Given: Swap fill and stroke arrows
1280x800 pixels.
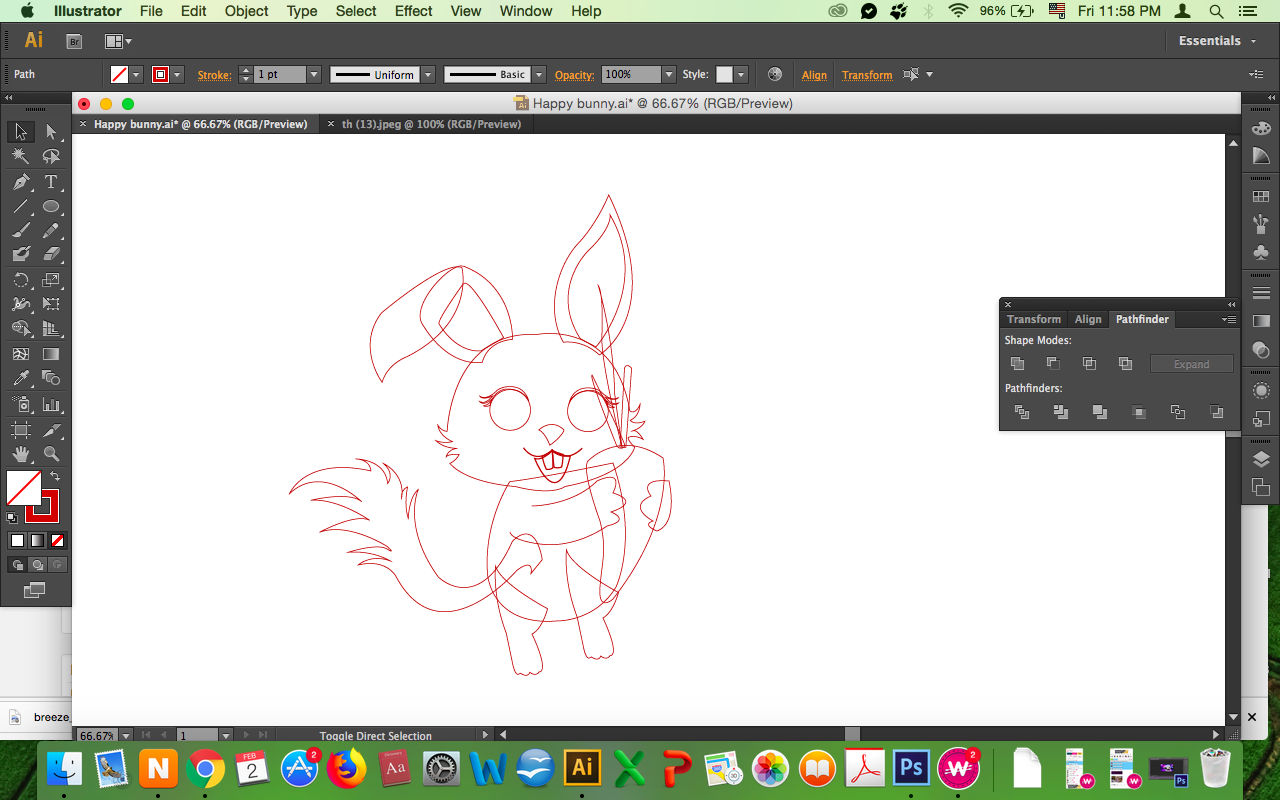Looking at the screenshot, I should point(56,477).
